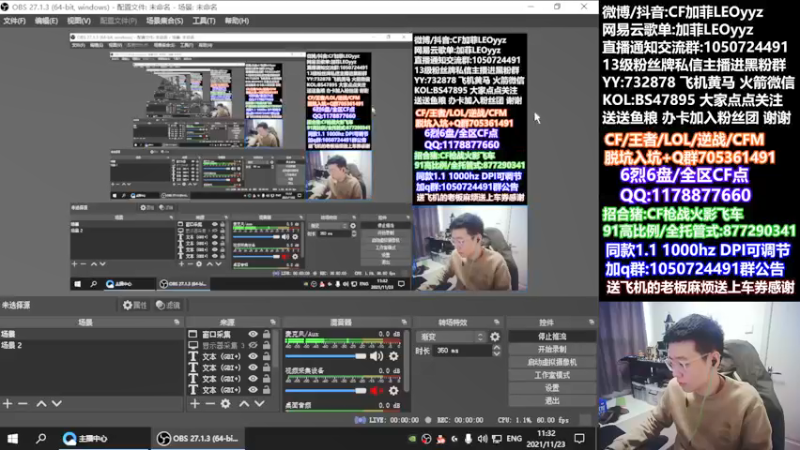Switch to 主播中心 taskbar app
This screenshot has height=450, width=800.
[105, 438]
